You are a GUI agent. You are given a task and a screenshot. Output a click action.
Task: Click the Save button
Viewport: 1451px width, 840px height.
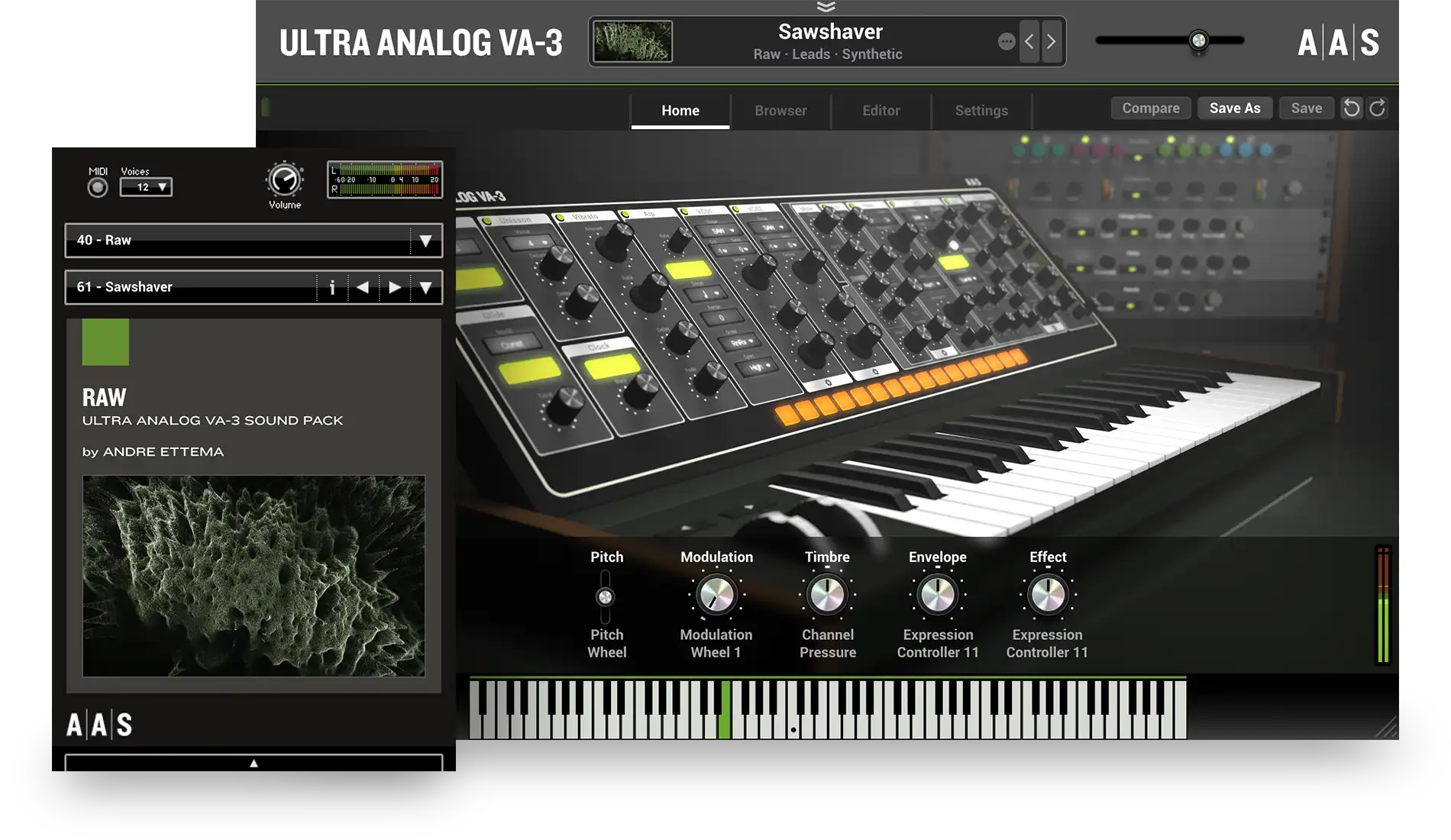click(x=1306, y=108)
